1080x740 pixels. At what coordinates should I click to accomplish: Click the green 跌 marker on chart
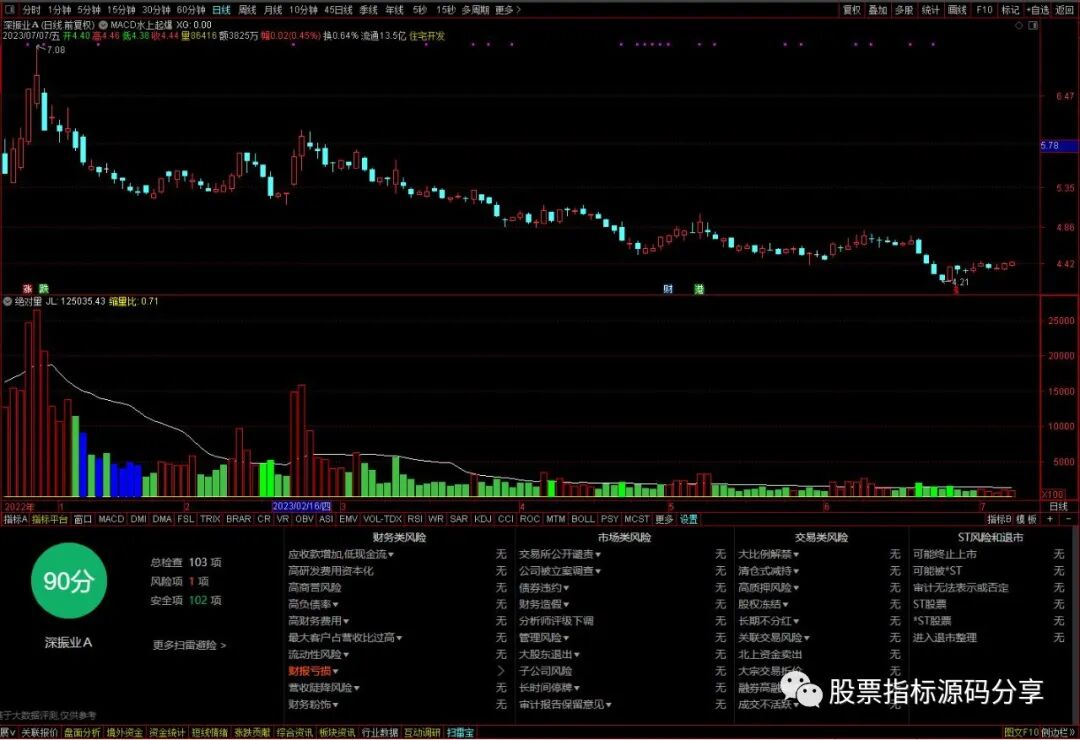[43, 289]
